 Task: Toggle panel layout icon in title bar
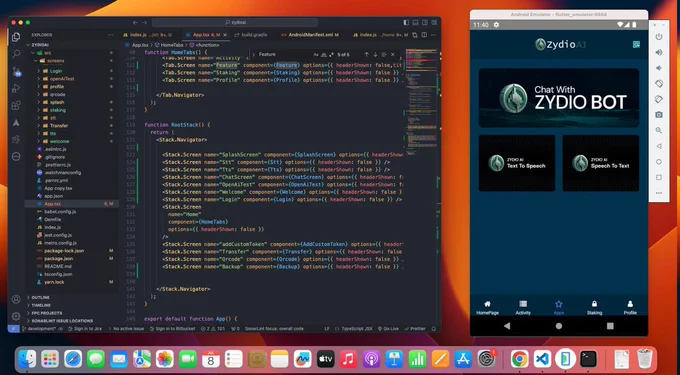415,23
